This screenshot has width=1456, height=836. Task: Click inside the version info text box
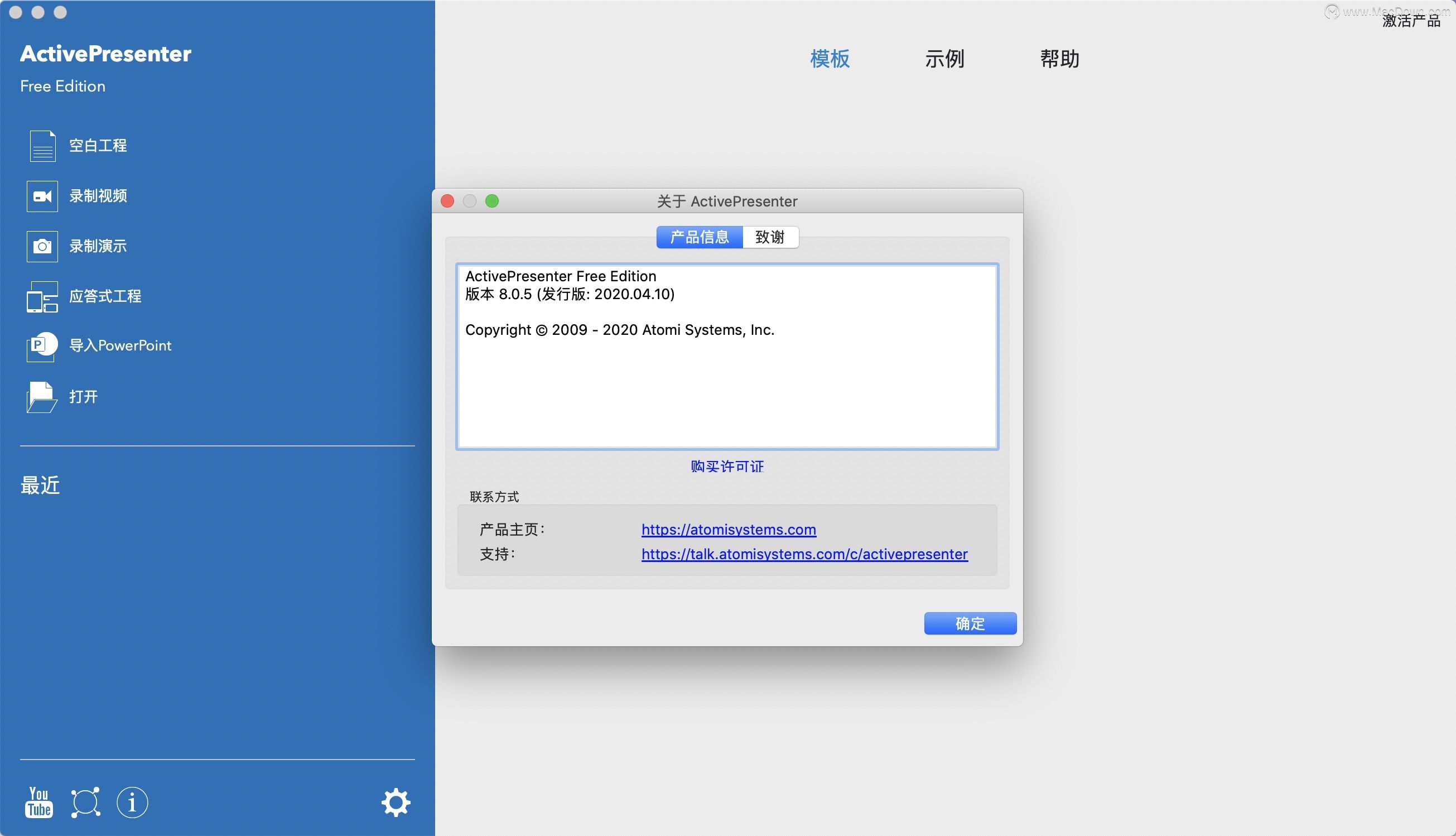pyautogui.click(x=727, y=357)
